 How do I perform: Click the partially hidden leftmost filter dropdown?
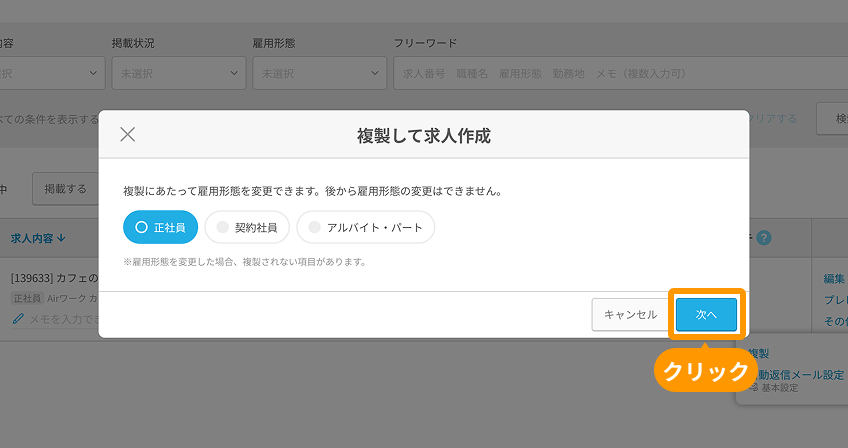pyautogui.click(x=52, y=73)
